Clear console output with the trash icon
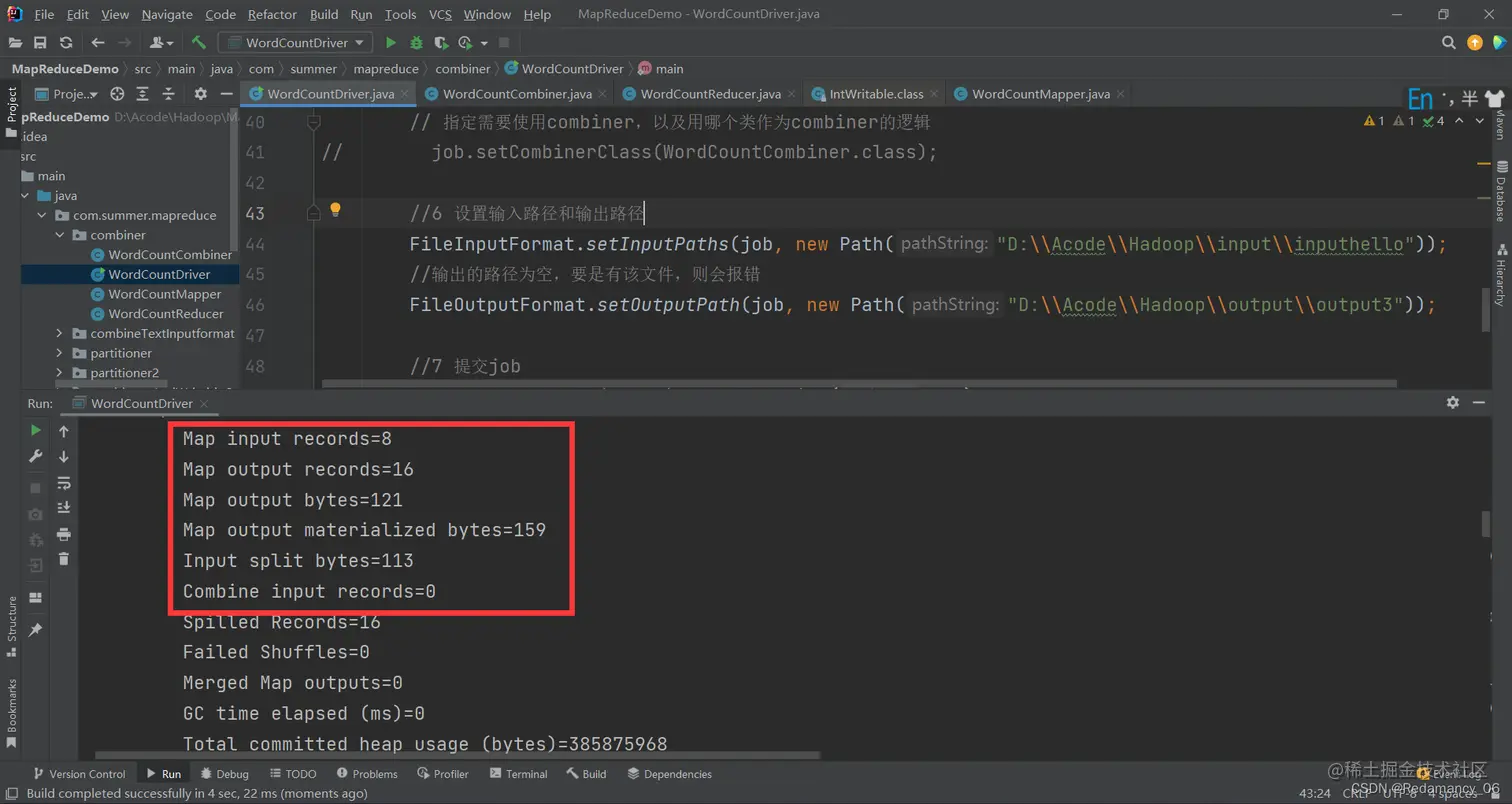The image size is (1512, 804). [64, 559]
